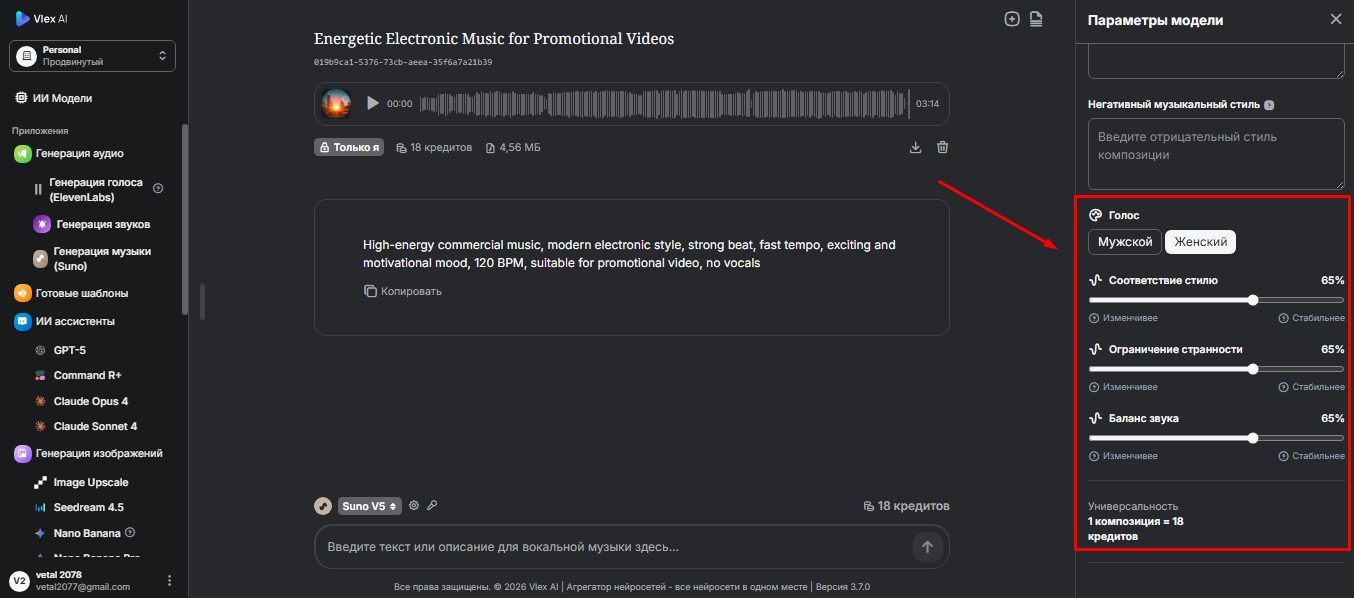Open Генерация музыки (Suno) in sidebar
This screenshot has height=598, width=1354.
[100, 259]
